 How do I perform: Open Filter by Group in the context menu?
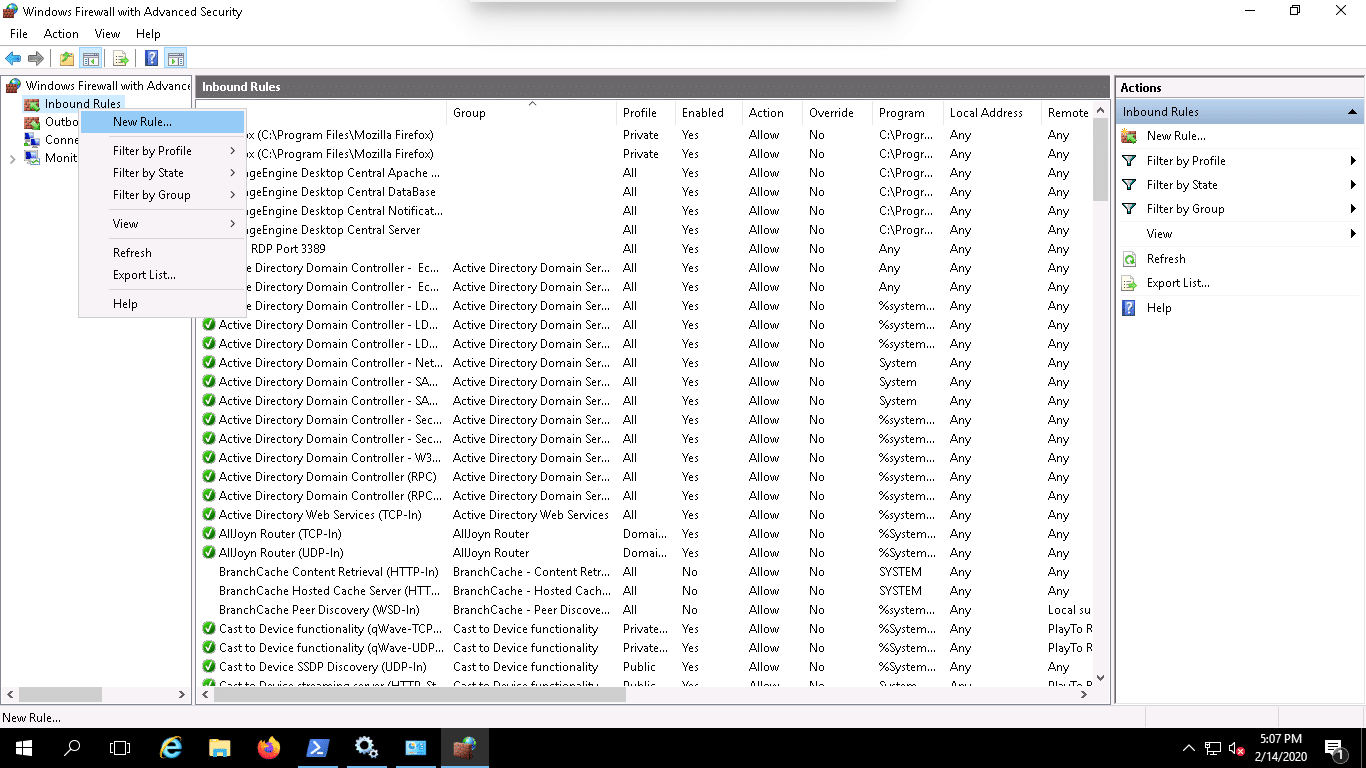tap(162, 195)
